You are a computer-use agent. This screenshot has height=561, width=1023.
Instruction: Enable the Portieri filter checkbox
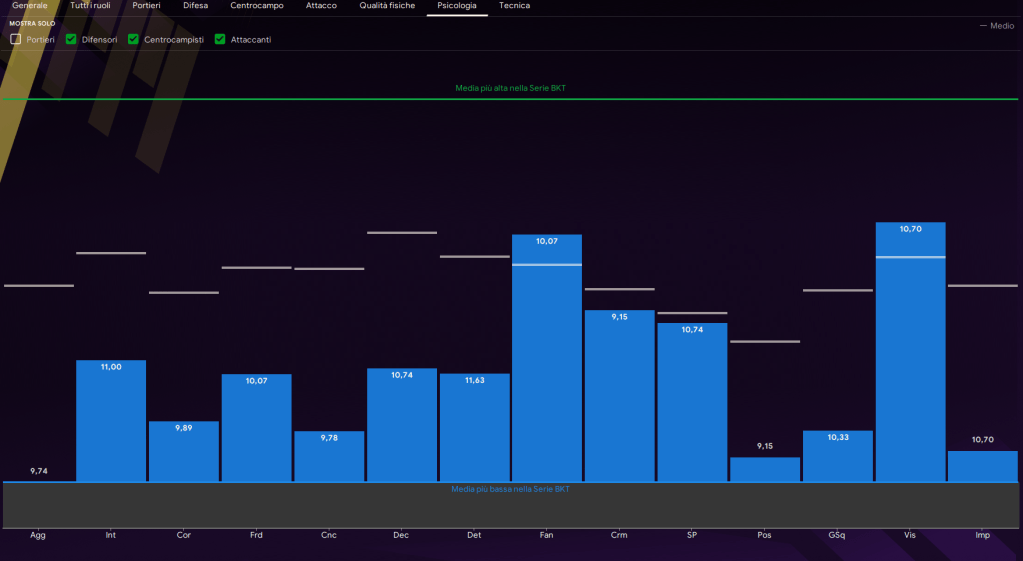coord(16,39)
